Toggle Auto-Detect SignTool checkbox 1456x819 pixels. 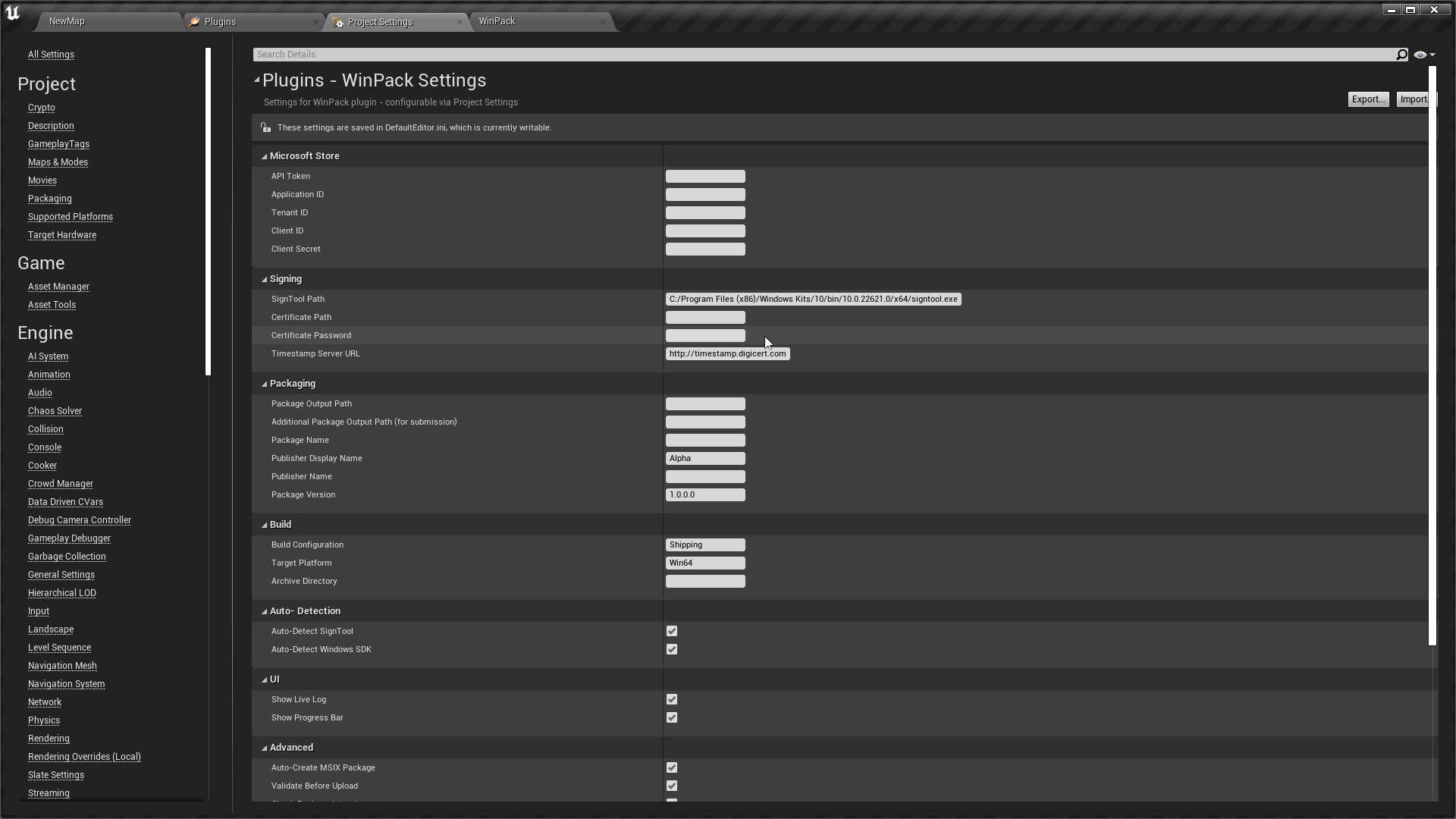pos(672,631)
